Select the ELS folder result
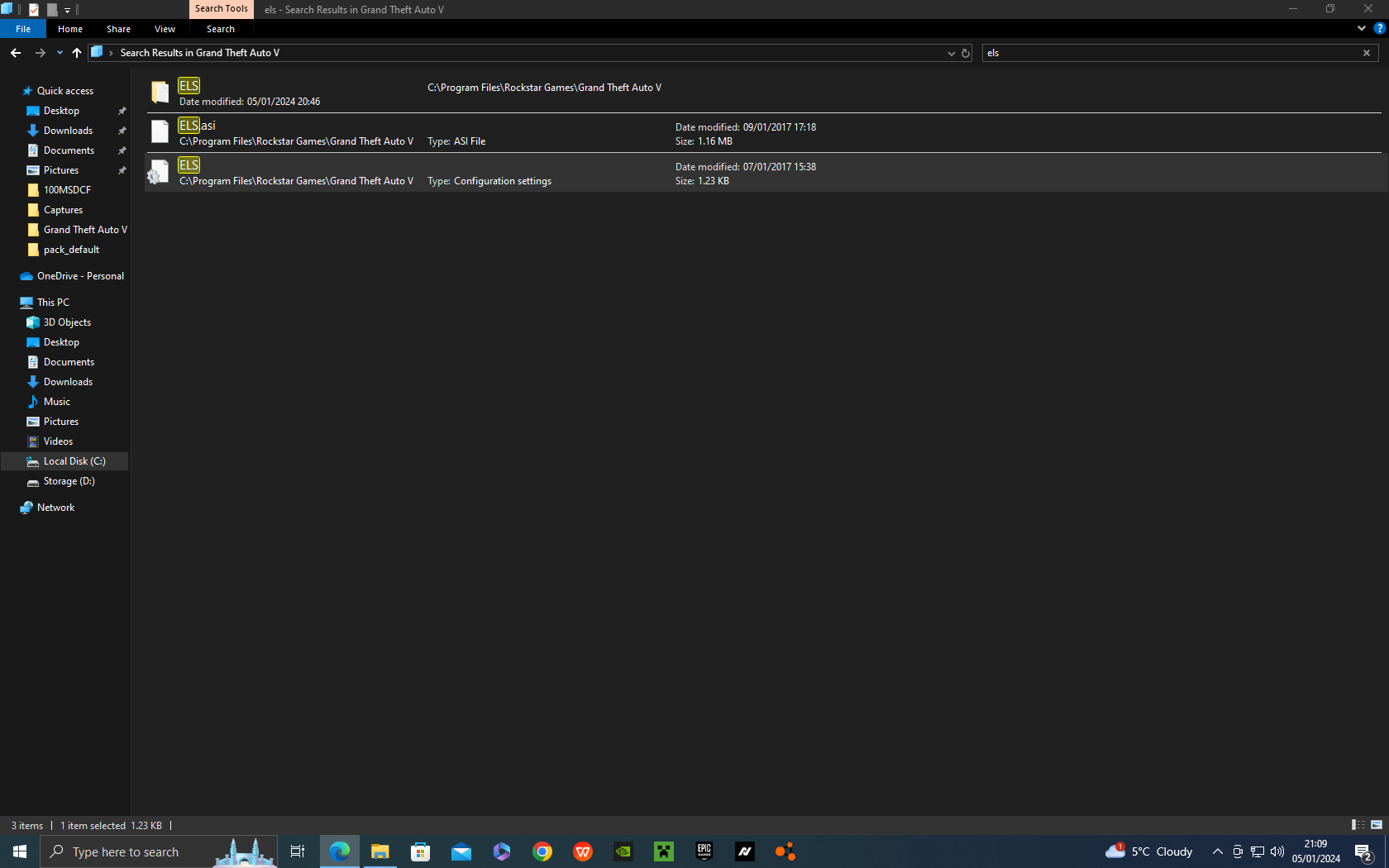The height and width of the screenshot is (868, 1389). point(763,93)
